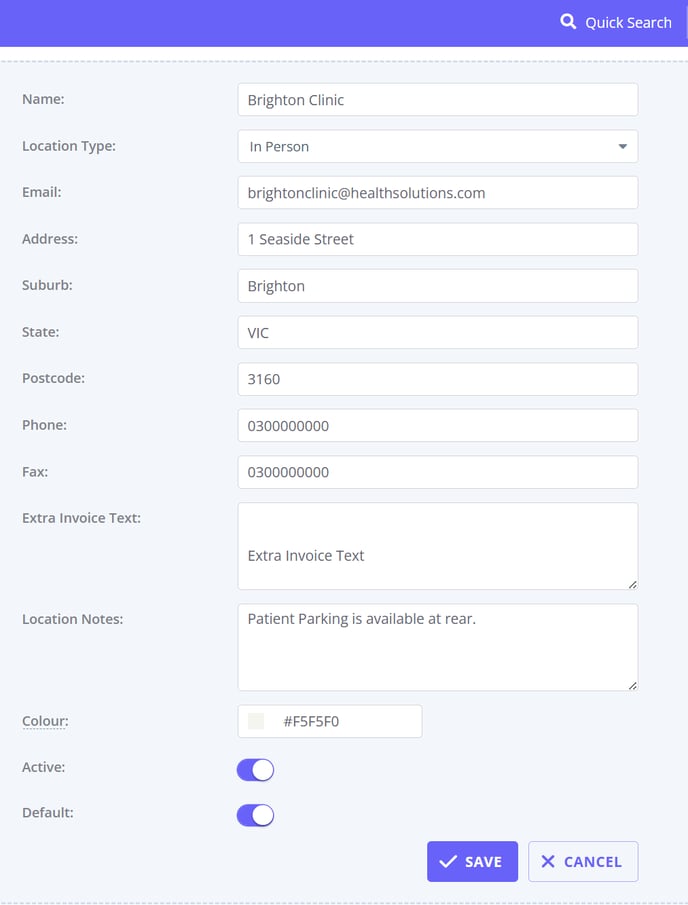The width and height of the screenshot is (688, 905).
Task: Open Quick Search in the top bar
Action: coord(616,23)
